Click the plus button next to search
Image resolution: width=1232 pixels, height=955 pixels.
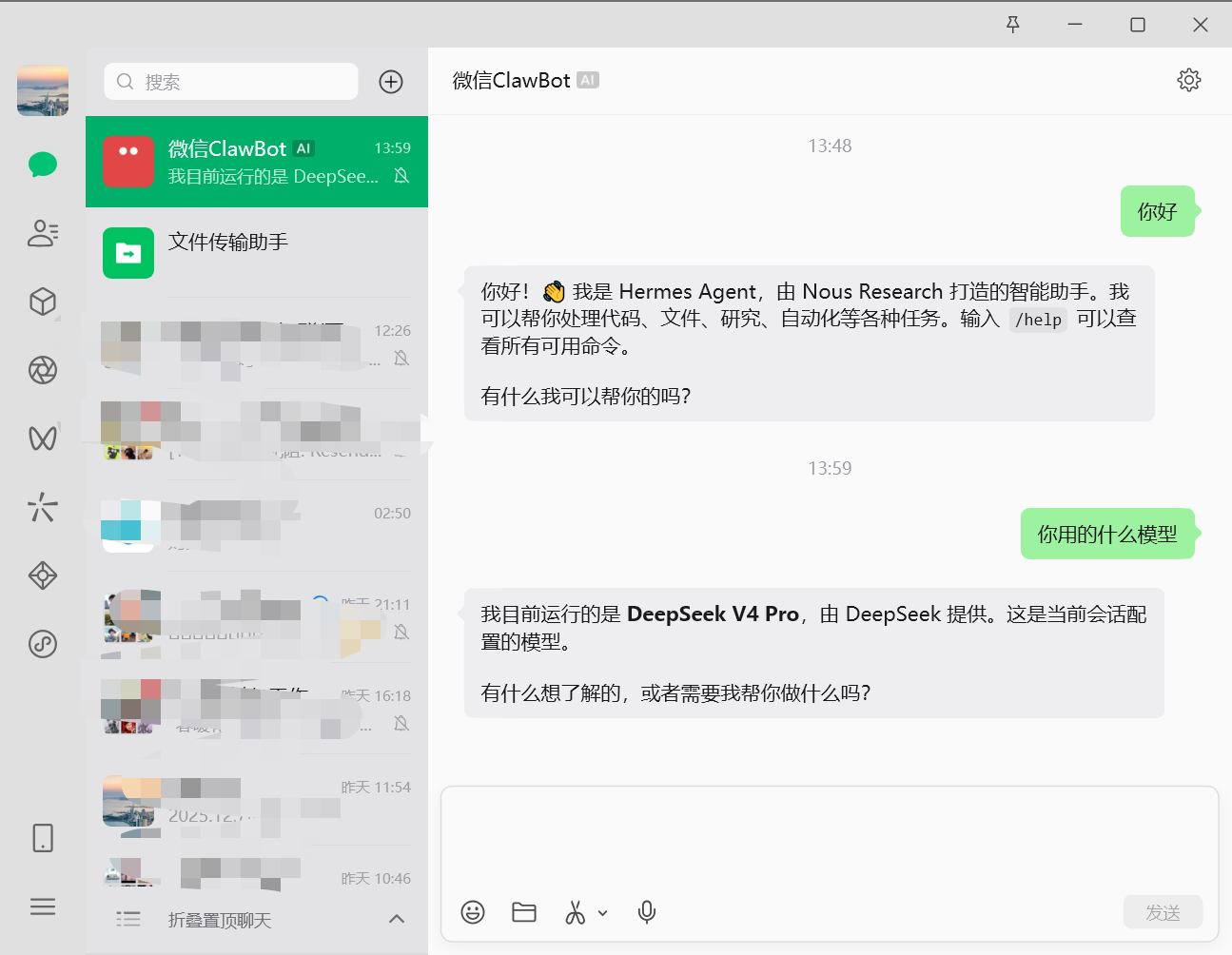tap(391, 82)
